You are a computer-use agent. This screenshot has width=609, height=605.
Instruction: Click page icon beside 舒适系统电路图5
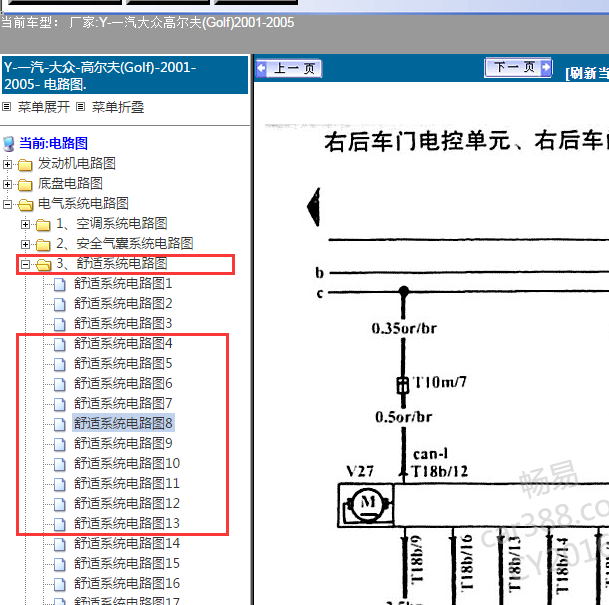59,364
